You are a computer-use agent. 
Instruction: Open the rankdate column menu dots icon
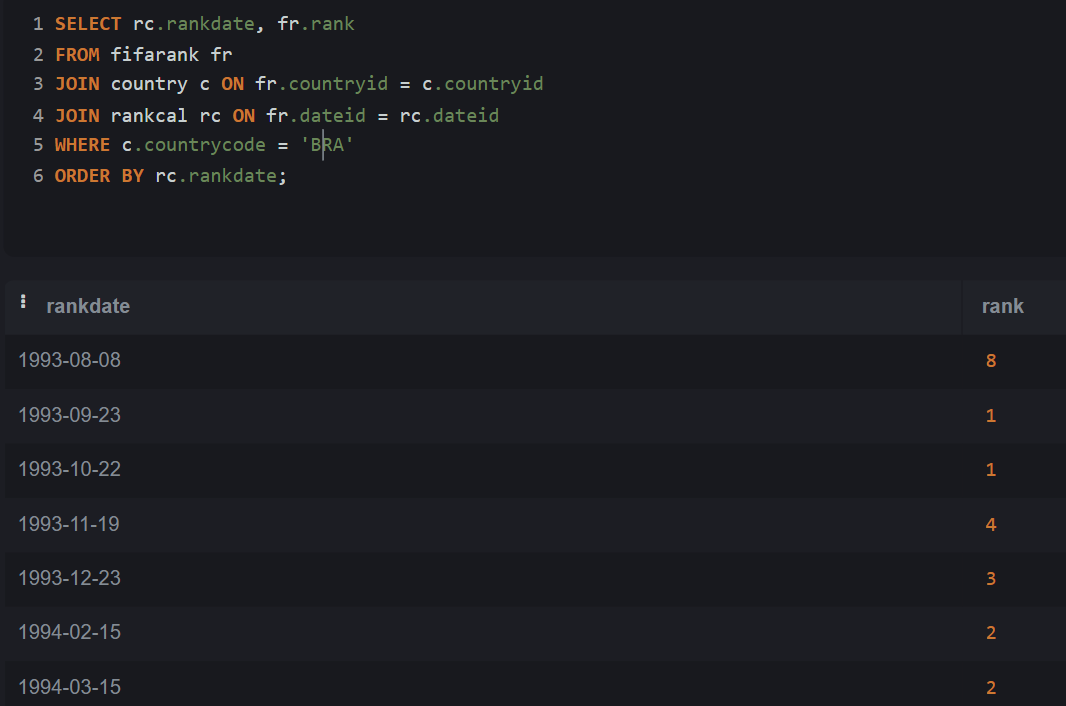click(24, 301)
